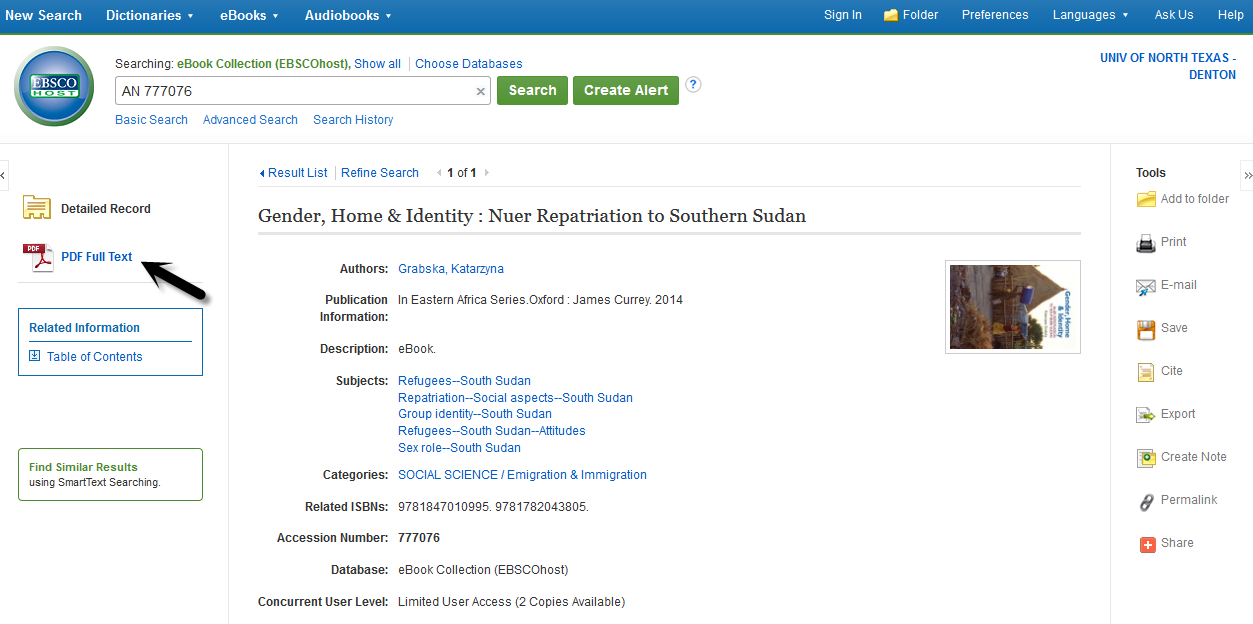Viewport: 1253px width, 624px height.
Task: Click the Table of Contents download icon
Action: pos(35,356)
